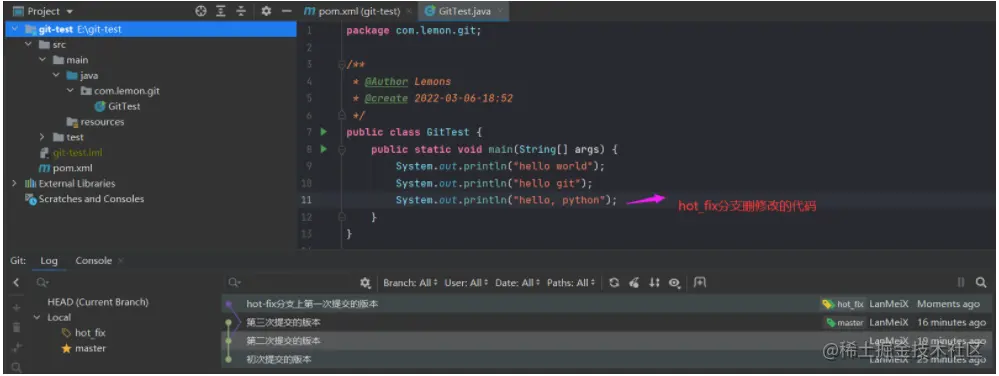Click the Collapse All icon in Project toolbar
The height and width of the screenshot is (376, 999).
point(241,11)
